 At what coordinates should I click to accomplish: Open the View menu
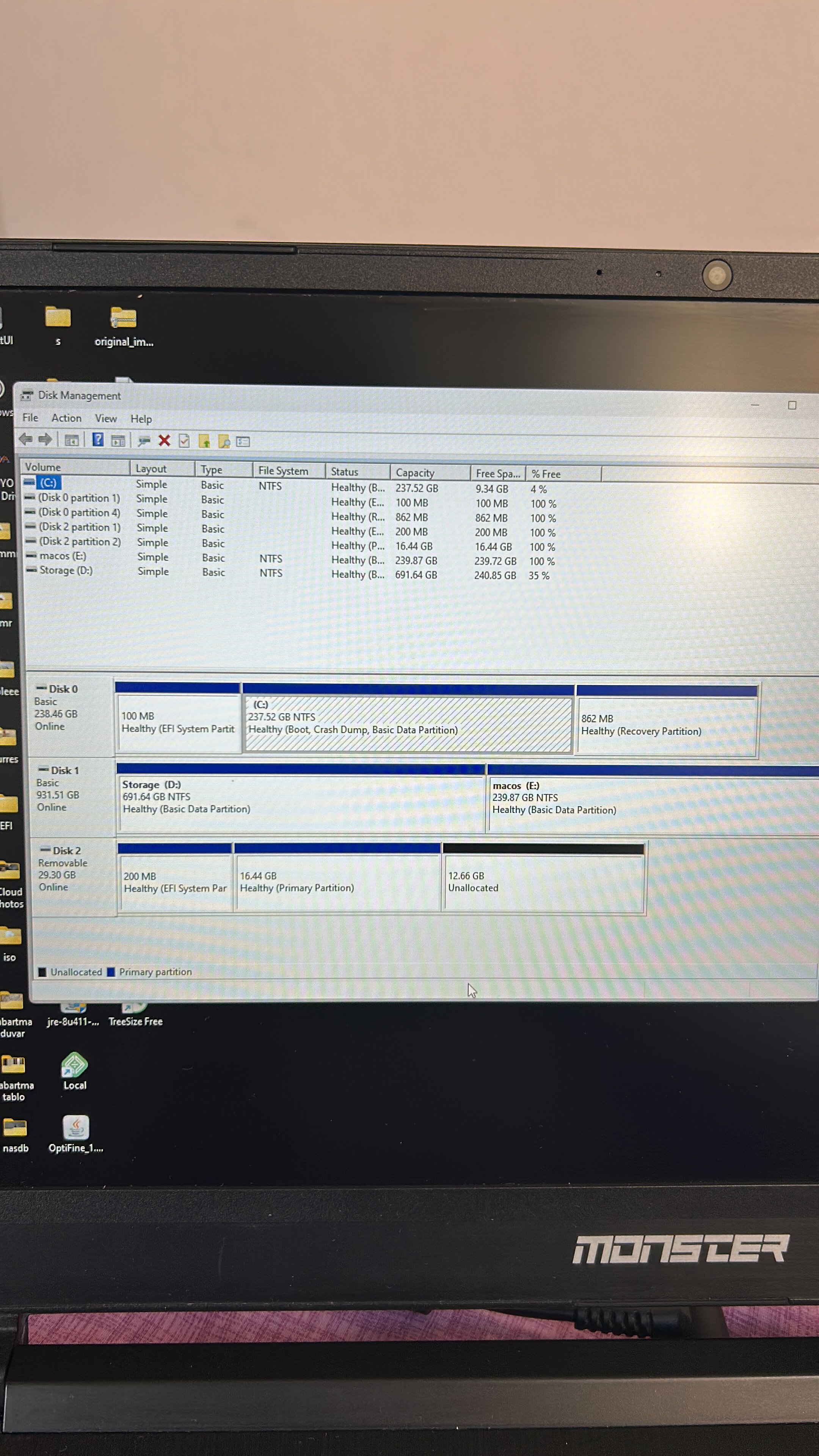click(x=106, y=419)
